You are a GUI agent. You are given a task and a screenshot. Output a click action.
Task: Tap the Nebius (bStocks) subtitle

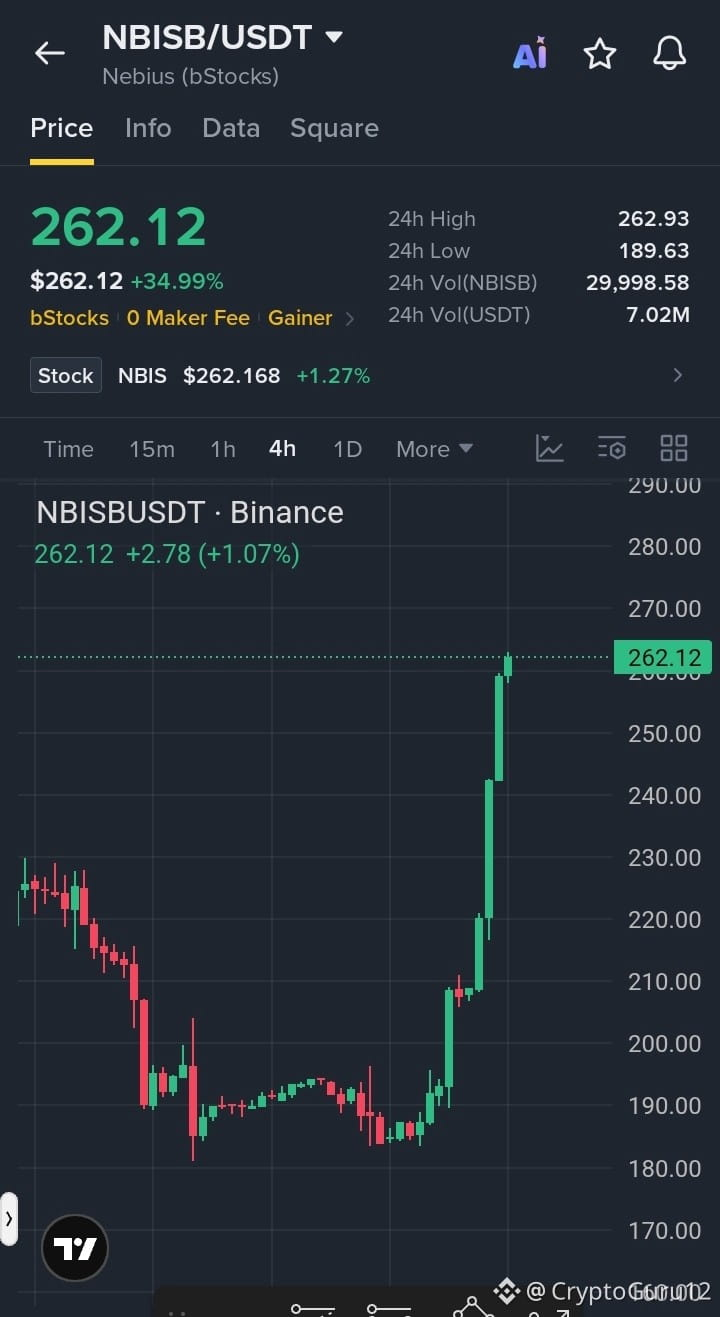tap(191, 76)
